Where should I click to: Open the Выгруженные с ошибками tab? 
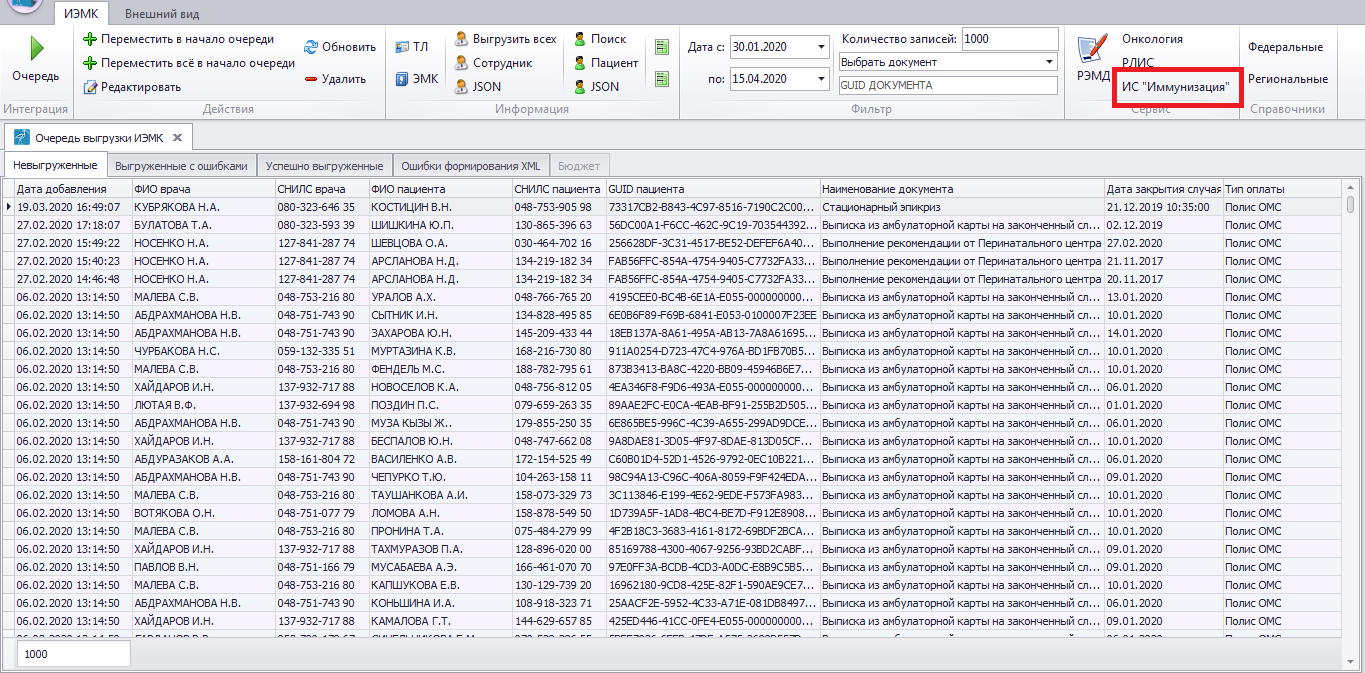tap(181, 166)
